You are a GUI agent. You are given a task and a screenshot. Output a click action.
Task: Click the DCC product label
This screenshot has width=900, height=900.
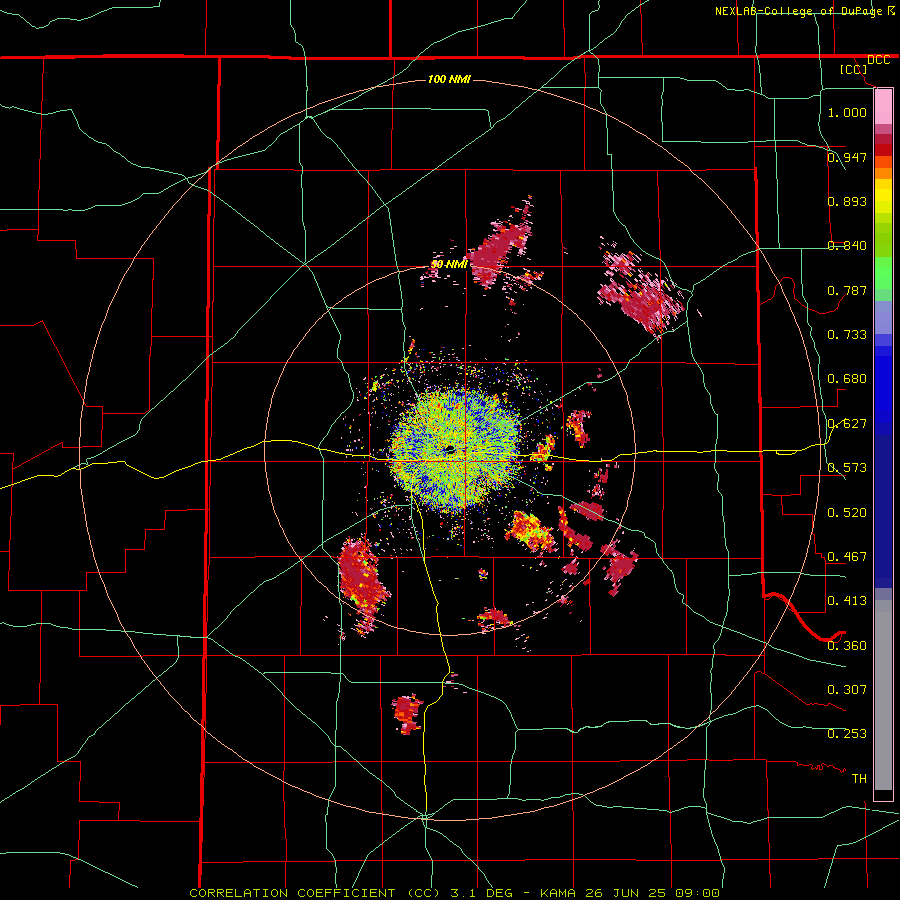(879, 60)
